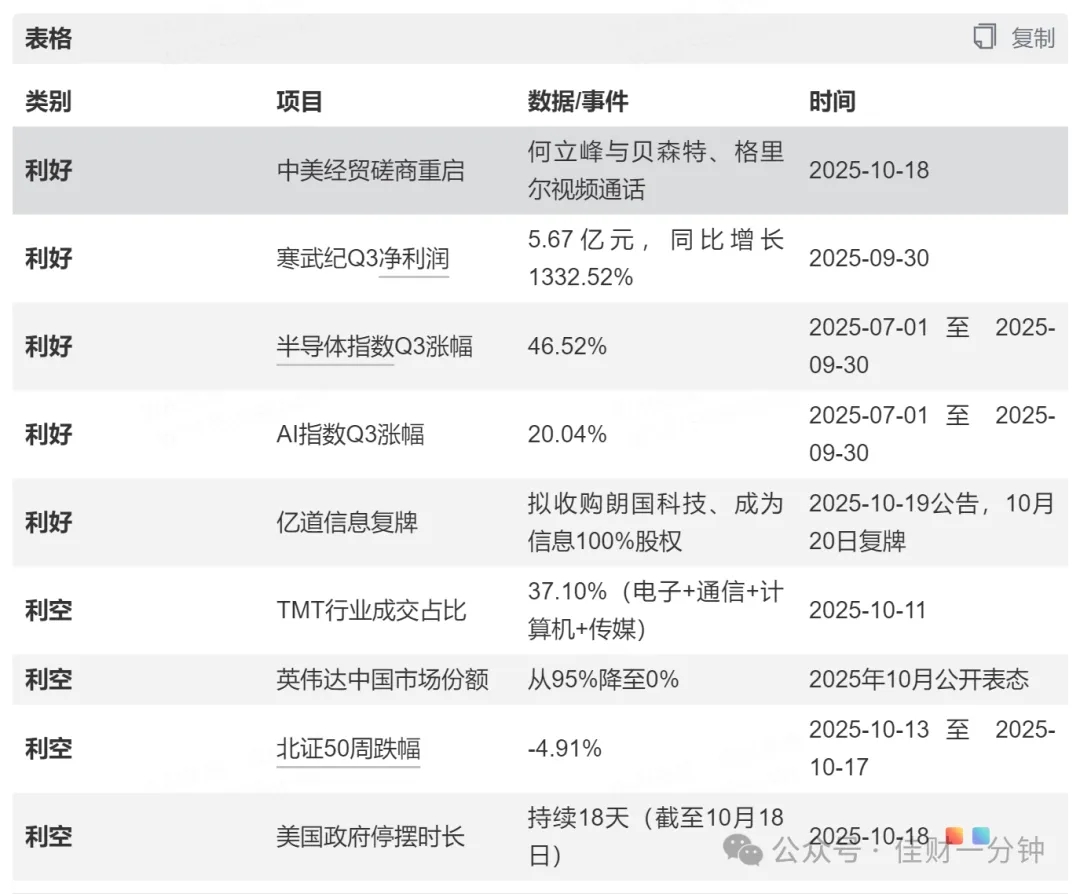Click the 20.04% value
This screenshot has width=1080, height=894.
[567, 434]
